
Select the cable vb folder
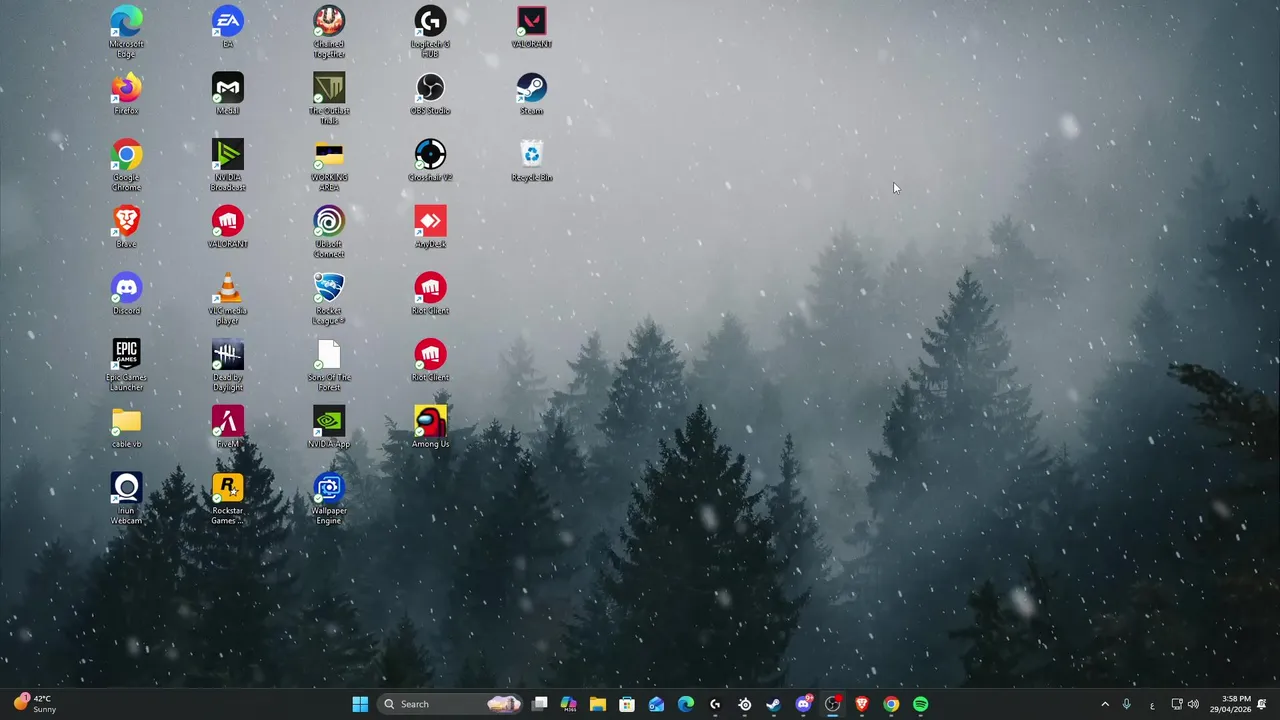[x=126, y=427]
